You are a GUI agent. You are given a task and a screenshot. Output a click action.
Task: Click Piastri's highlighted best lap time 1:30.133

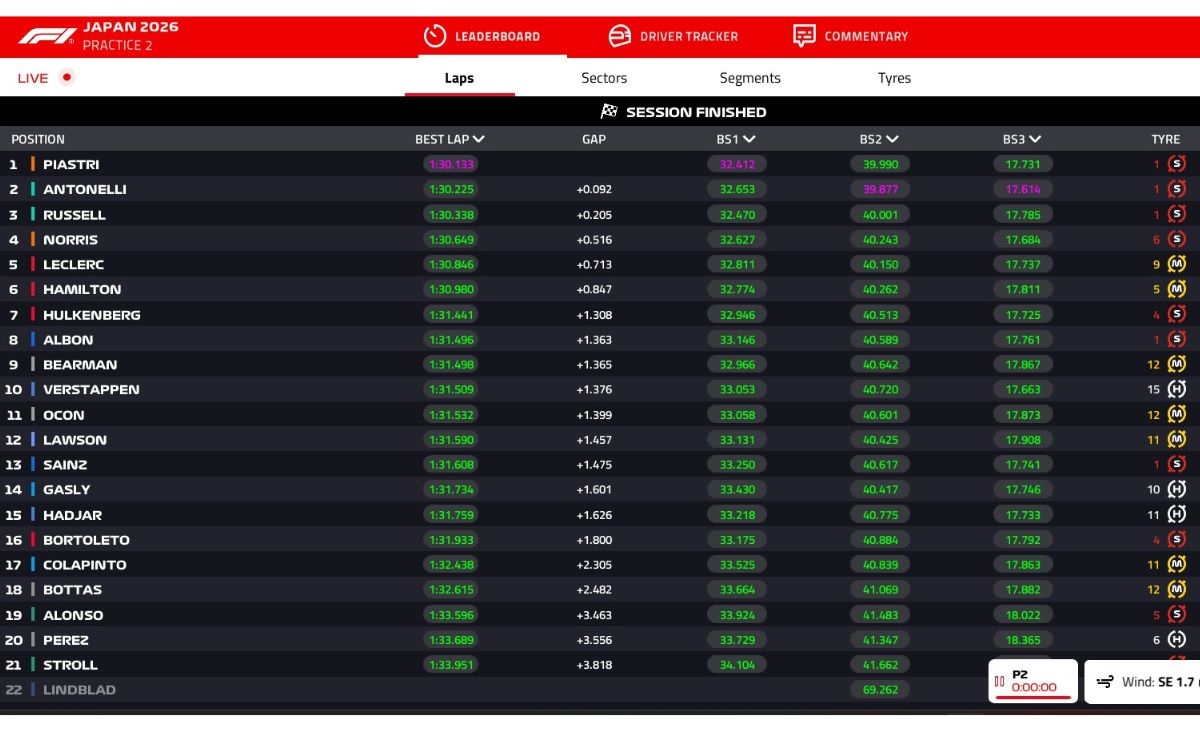point(448,164)
